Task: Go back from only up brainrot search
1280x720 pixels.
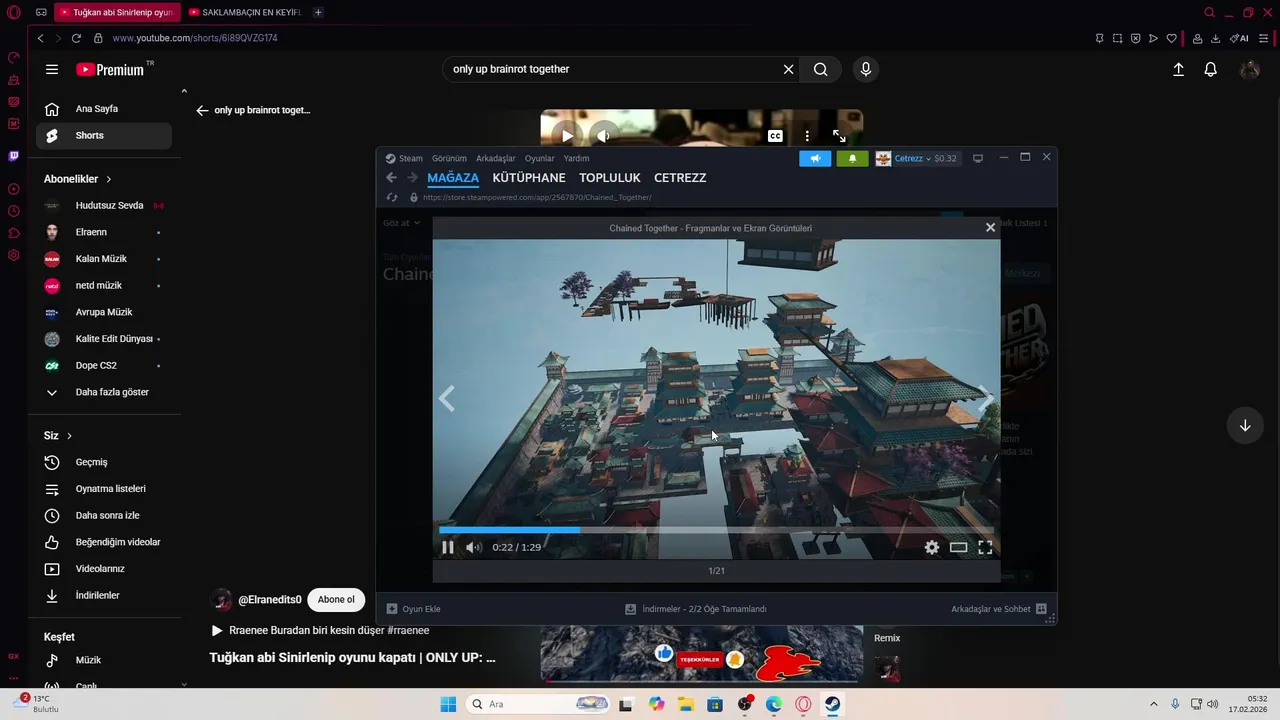Action: tap(202, 110)
